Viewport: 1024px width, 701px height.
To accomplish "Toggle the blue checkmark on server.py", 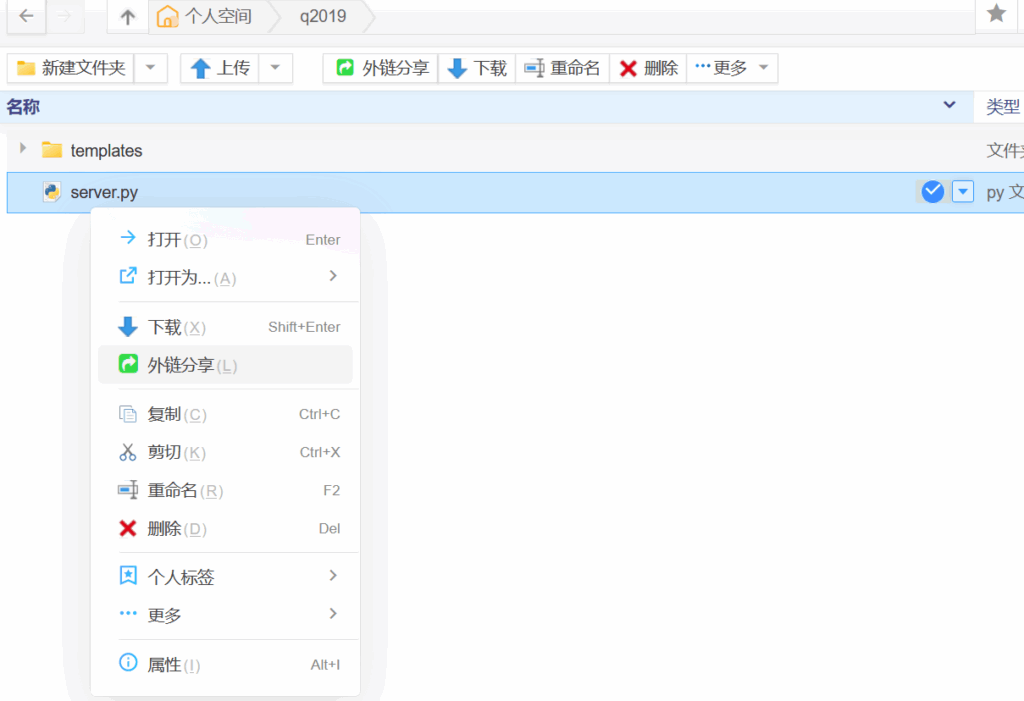I will pyautogui.click(x=932, y=192).
